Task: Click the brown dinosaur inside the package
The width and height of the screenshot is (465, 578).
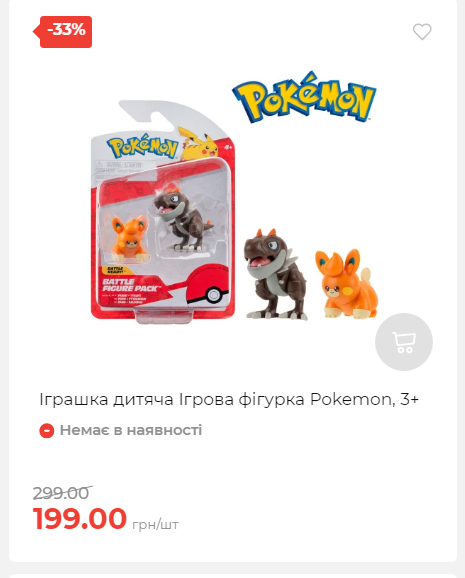Action: [x=183, y=219]
